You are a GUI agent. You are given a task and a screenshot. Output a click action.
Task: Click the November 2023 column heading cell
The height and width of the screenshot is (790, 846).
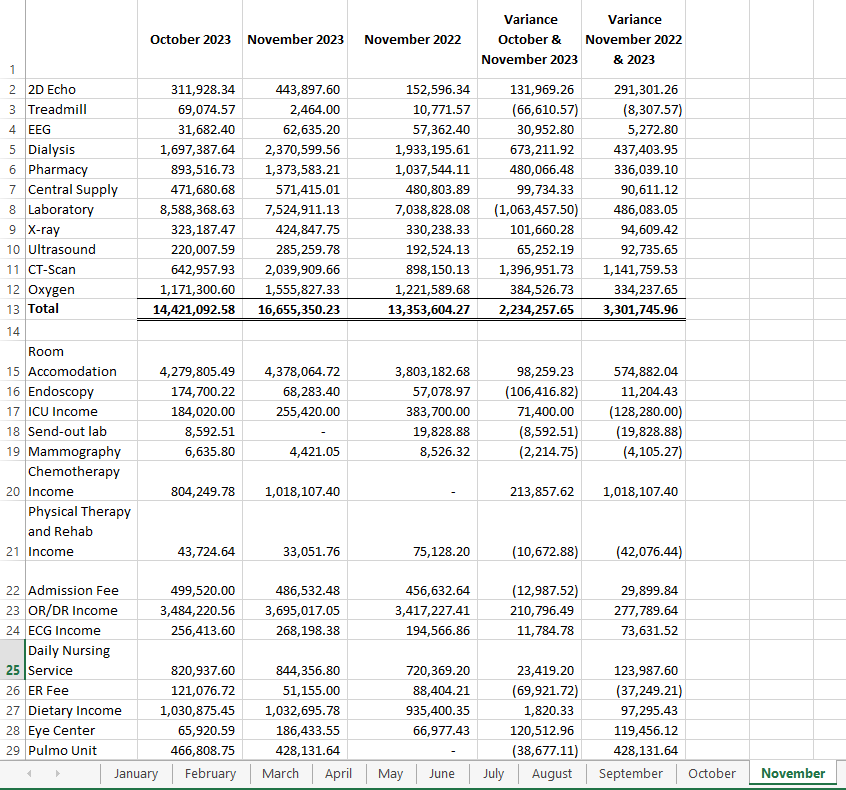(295, 39)
